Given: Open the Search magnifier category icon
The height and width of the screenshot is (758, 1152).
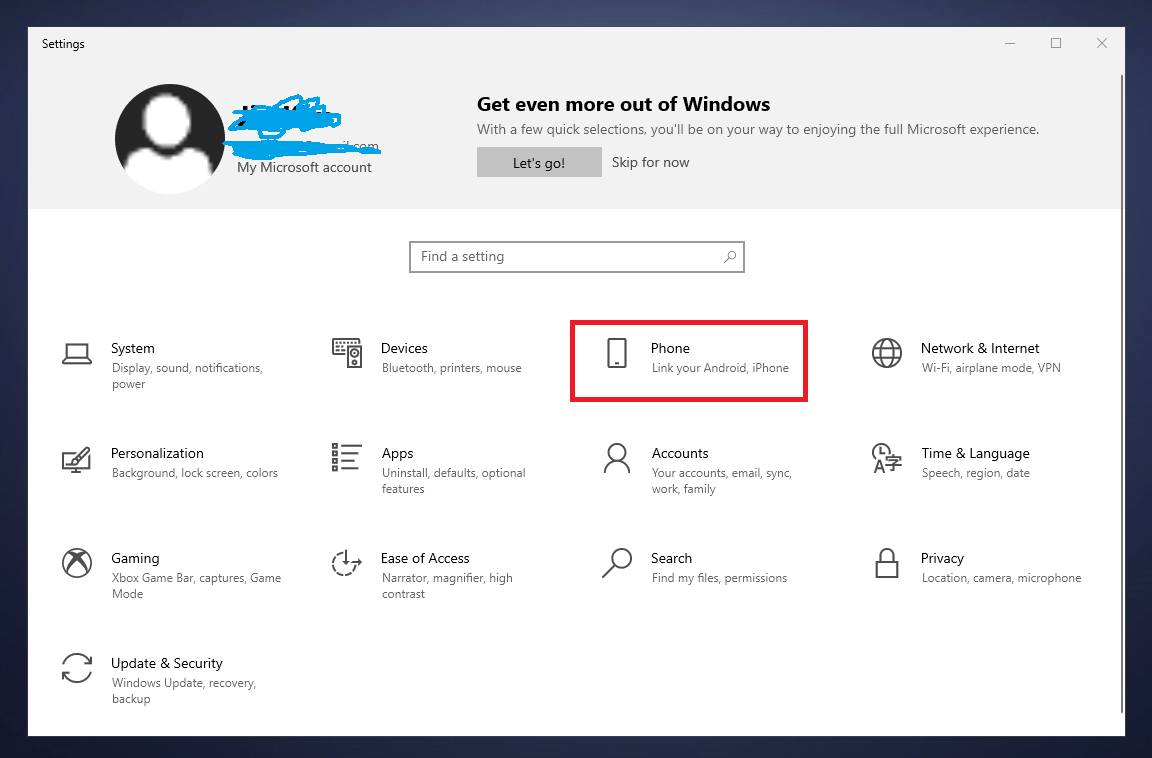Looking at the screenshot, I should click(x=617, y=563).
